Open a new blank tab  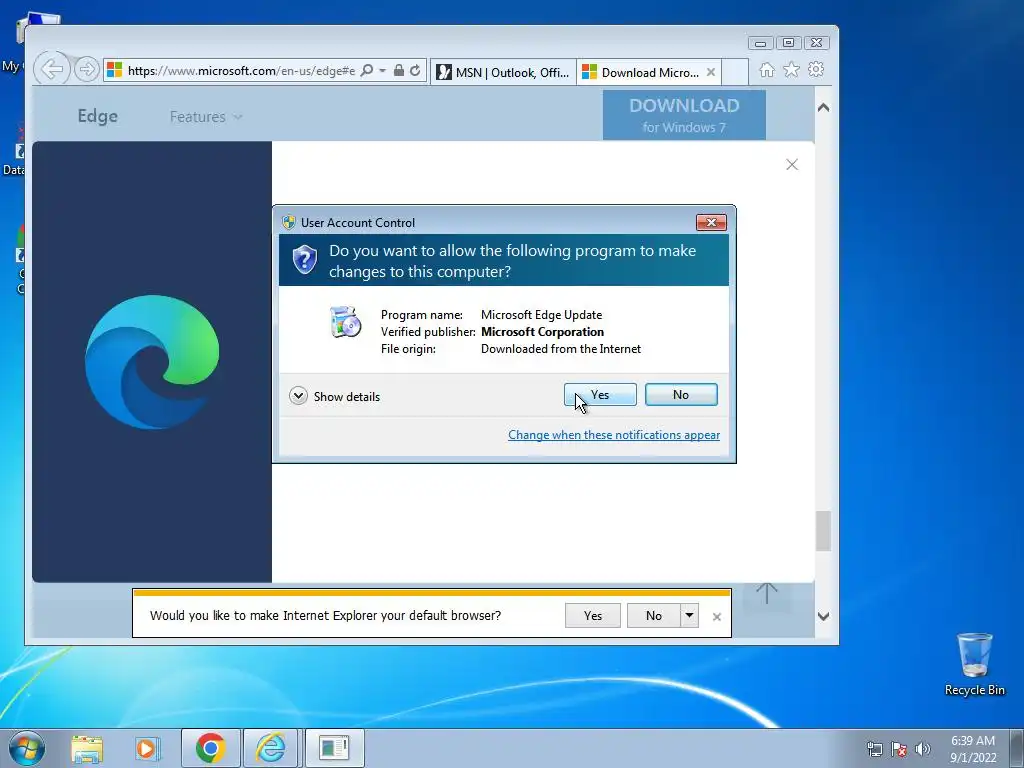pos(735,72)
